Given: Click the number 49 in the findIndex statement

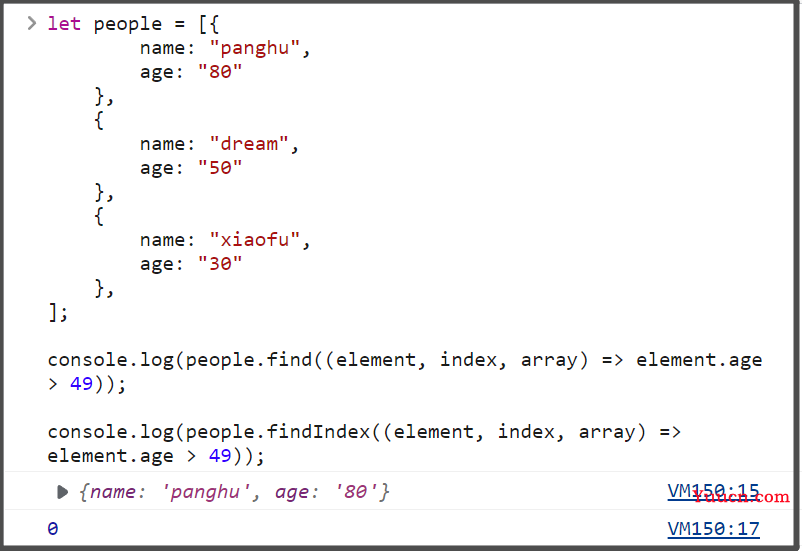Looking at the screenshot, I should pos(220,456).
